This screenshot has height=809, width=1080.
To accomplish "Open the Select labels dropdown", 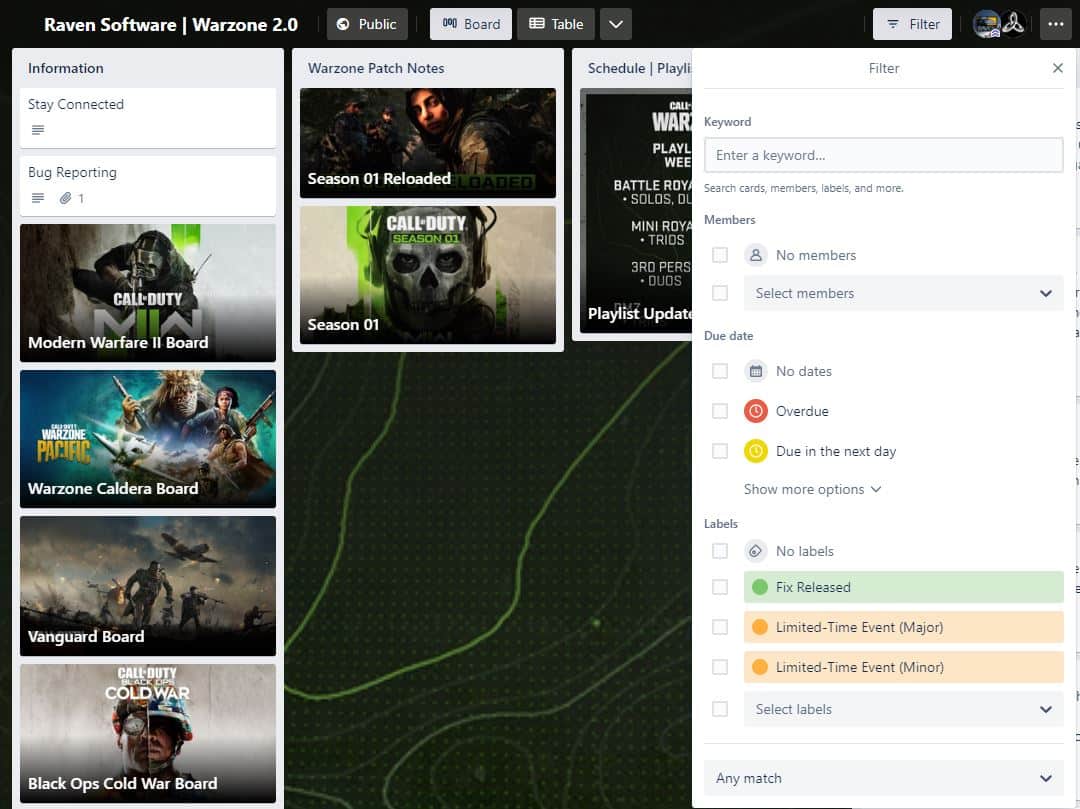I will coord(903,709).
